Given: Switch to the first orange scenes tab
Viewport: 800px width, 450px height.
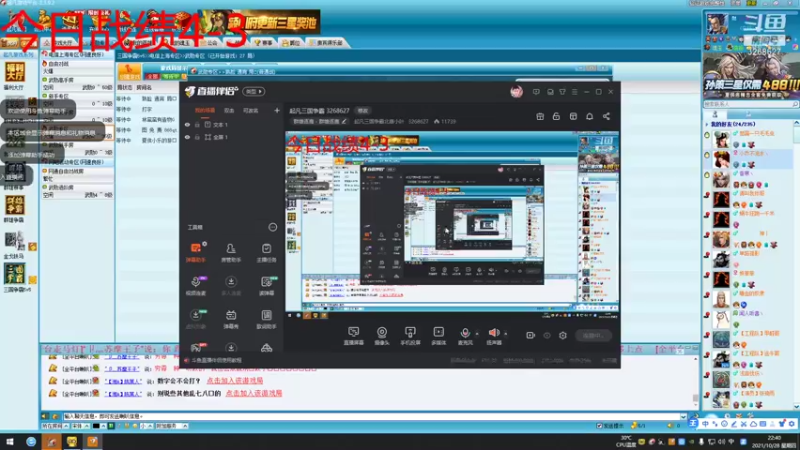Looking at the screenshot, I should 205,110.
